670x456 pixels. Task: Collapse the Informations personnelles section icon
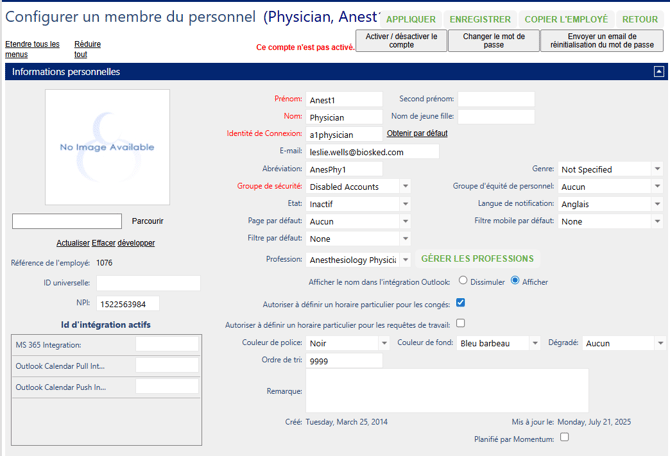658,72
